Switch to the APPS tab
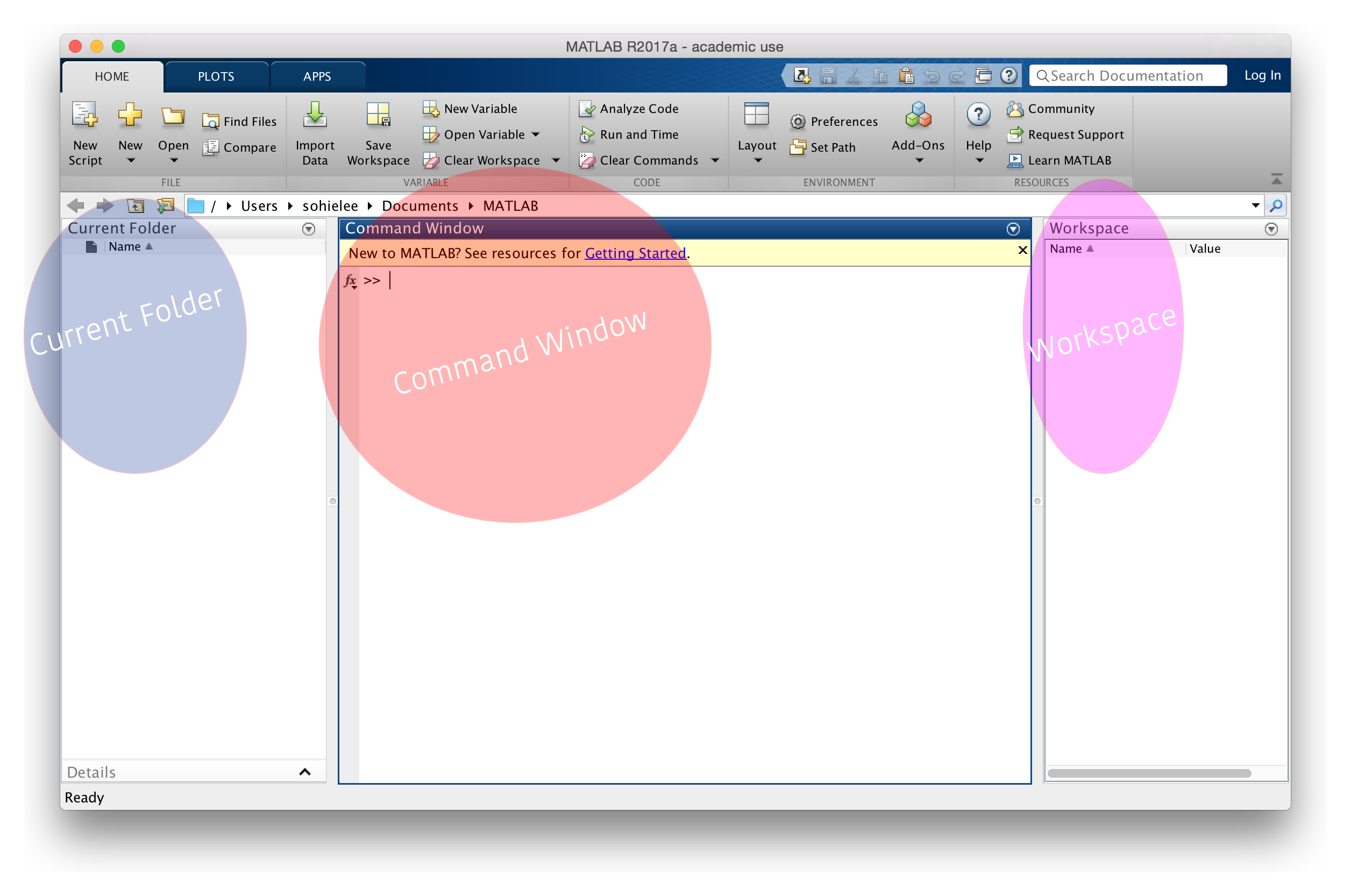Screen dimensions: 1351x896 [x=317, y=76]
